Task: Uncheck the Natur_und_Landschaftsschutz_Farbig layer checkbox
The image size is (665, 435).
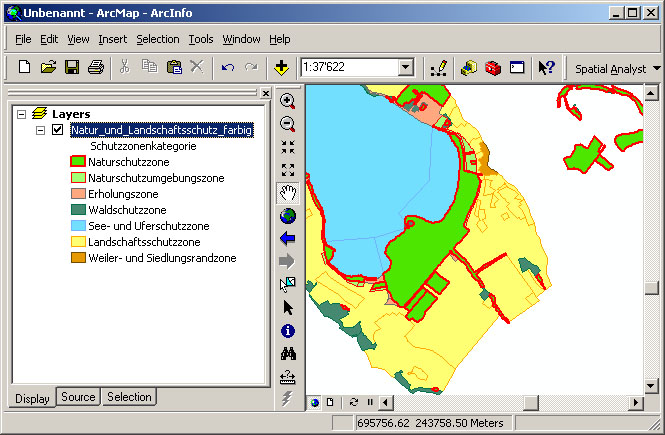Action: pos(58,130)
